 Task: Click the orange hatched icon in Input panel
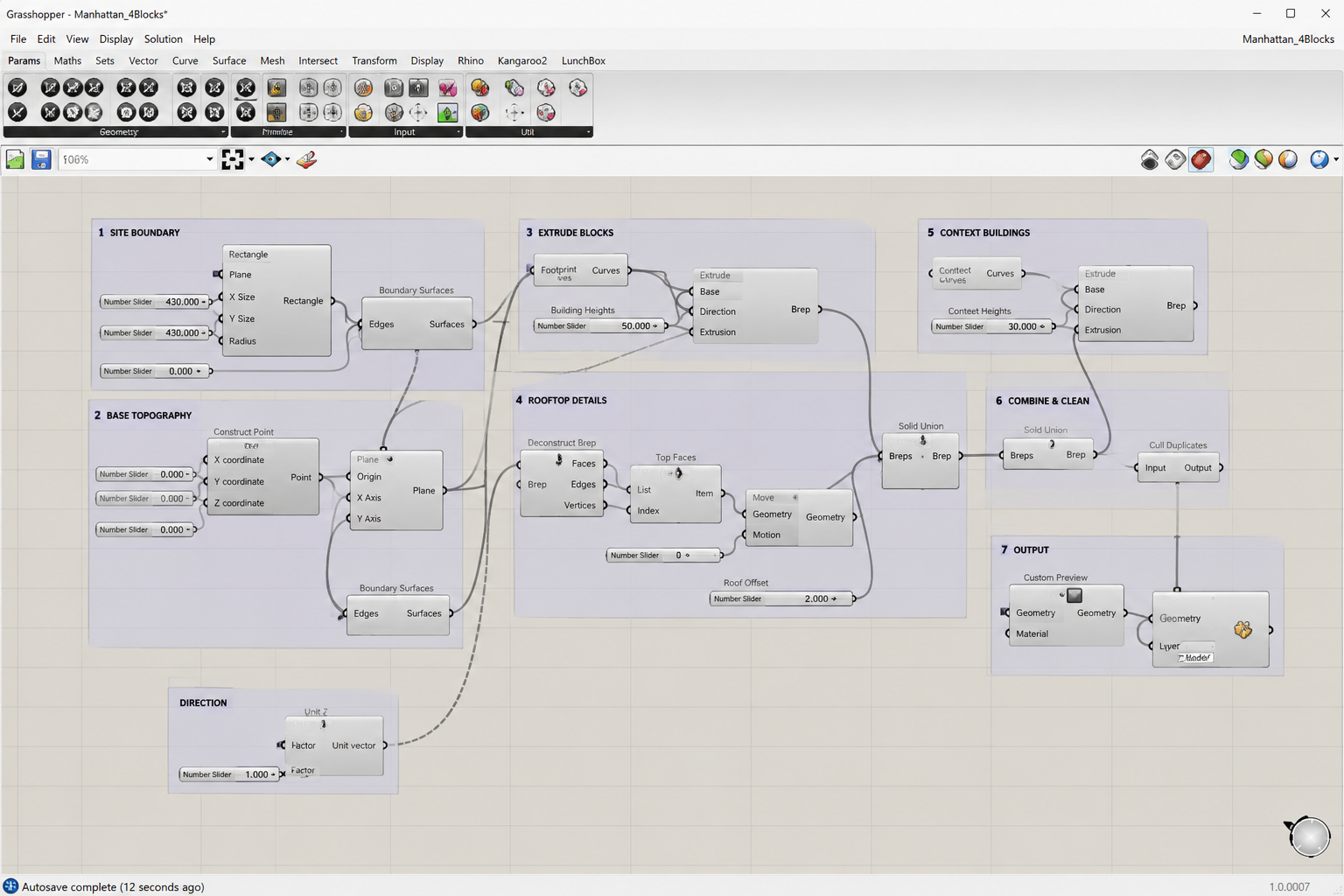click(x=363, y=87)
